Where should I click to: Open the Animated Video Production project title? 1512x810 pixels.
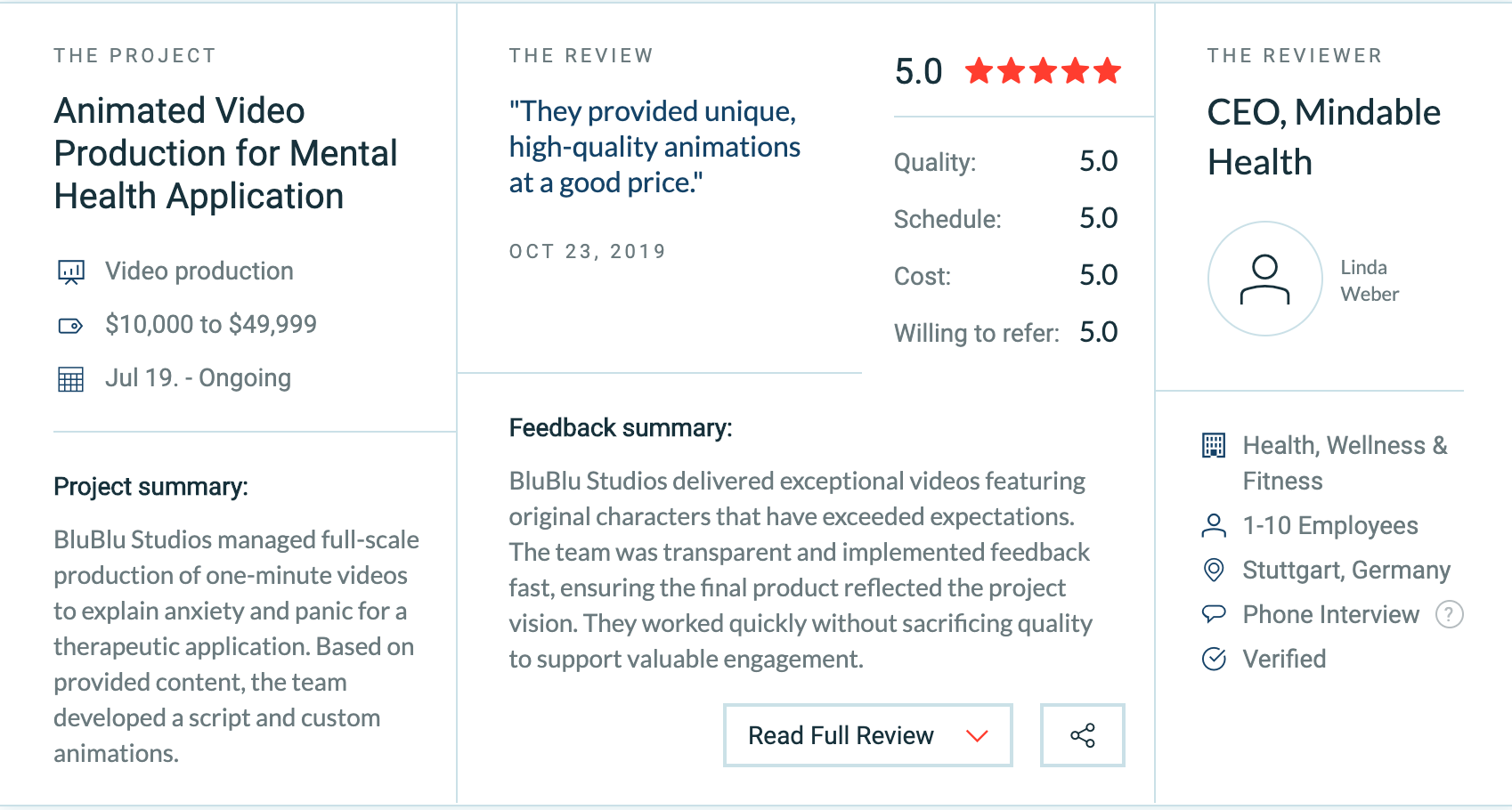coord(225,153)
